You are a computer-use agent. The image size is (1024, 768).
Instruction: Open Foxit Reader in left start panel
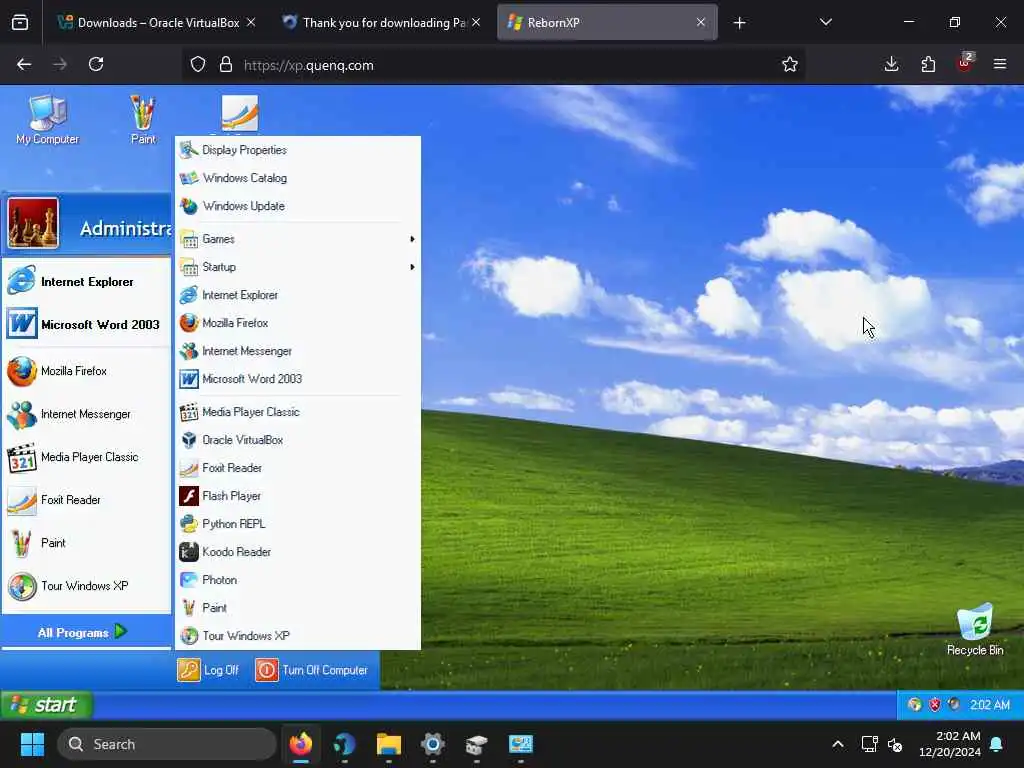click(x=86, y=500)
